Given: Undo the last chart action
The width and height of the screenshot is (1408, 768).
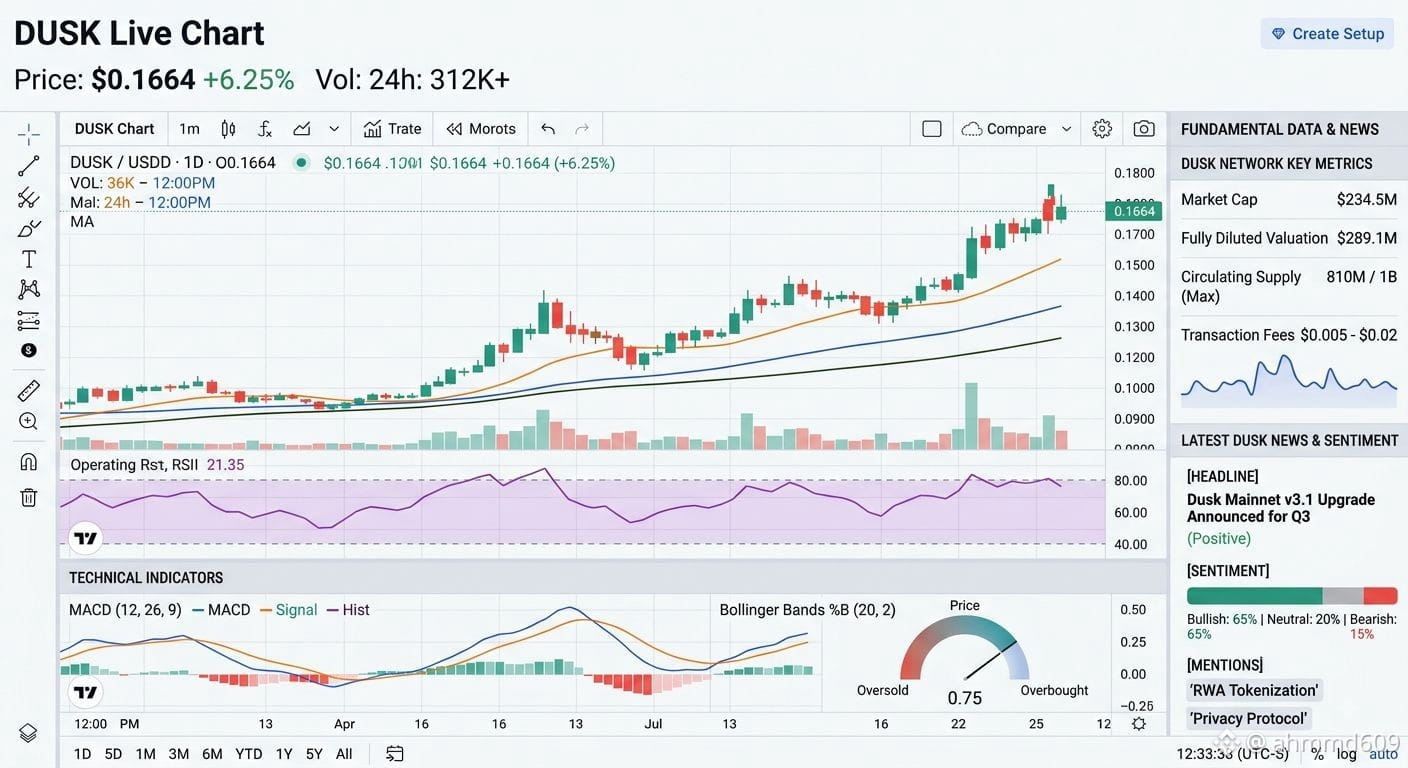Looking at the screenshot, I should pyautogui.click(x=548, y=129).
